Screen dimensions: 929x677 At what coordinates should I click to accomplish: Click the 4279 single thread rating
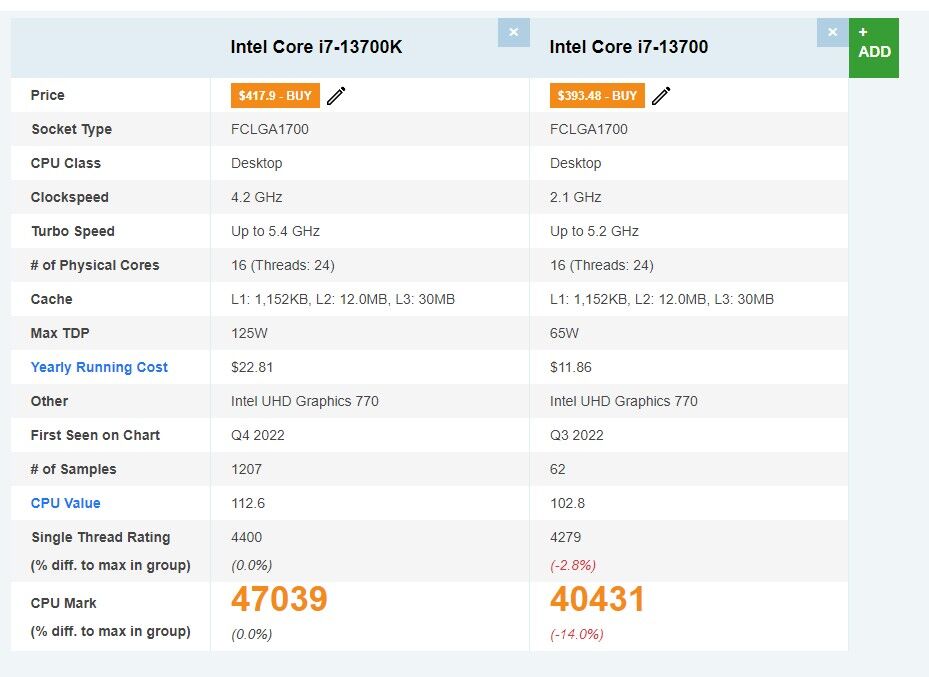[x=565, y=537]
